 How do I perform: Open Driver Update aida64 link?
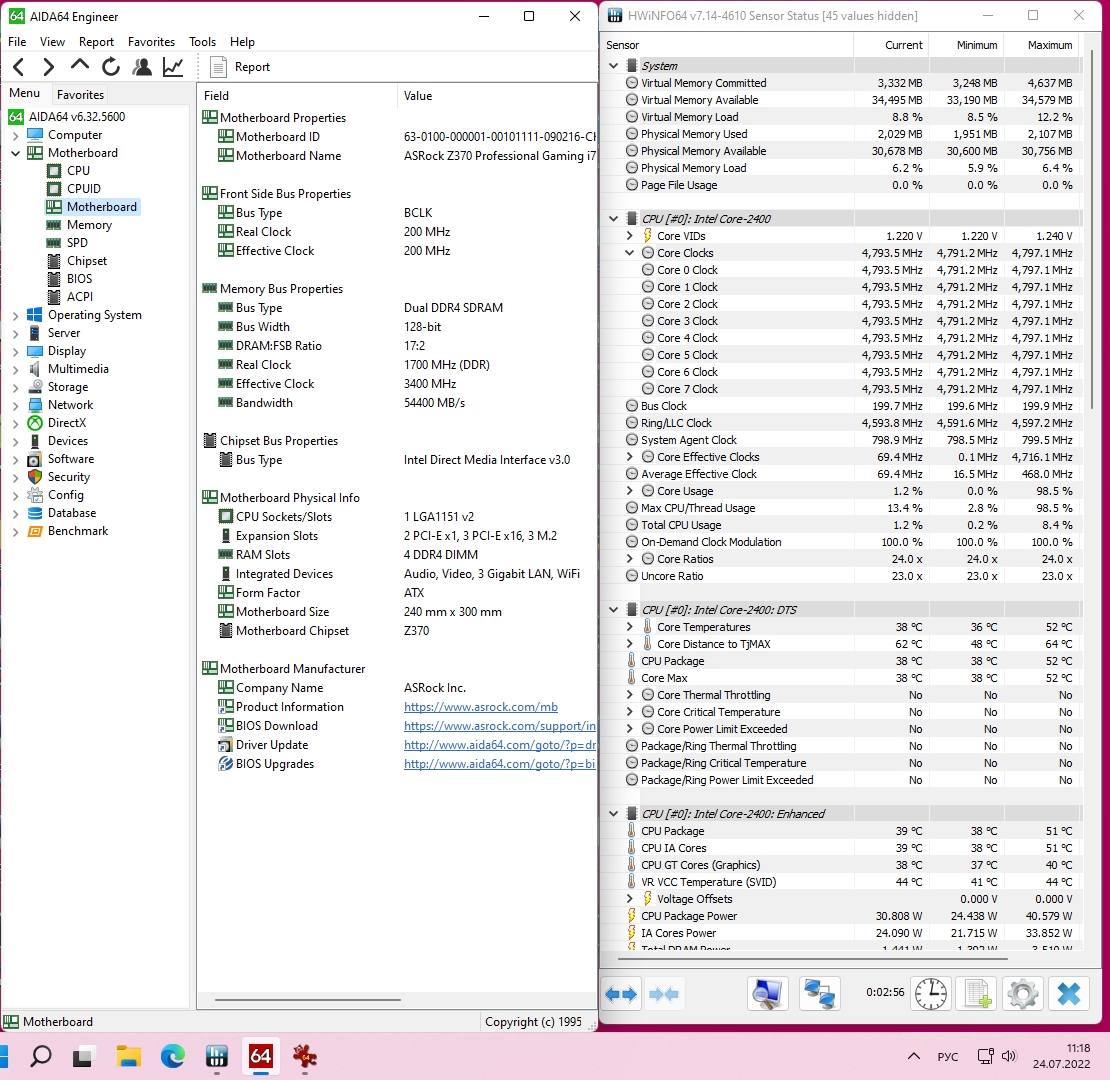[500, 745]
